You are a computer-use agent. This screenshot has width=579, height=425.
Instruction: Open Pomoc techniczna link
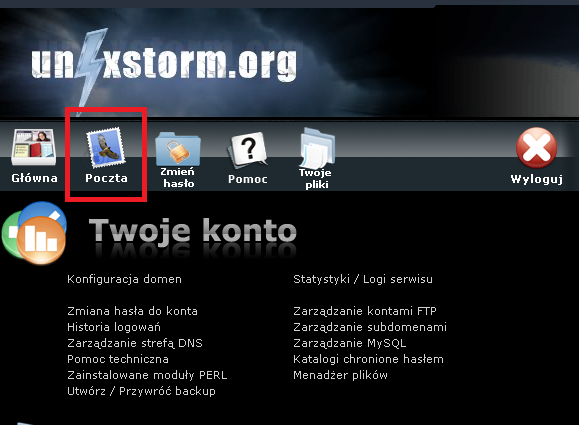118,359
